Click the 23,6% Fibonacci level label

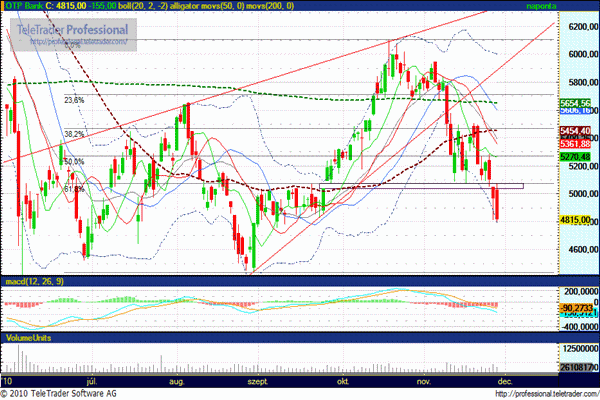click(x=73, y=100)
